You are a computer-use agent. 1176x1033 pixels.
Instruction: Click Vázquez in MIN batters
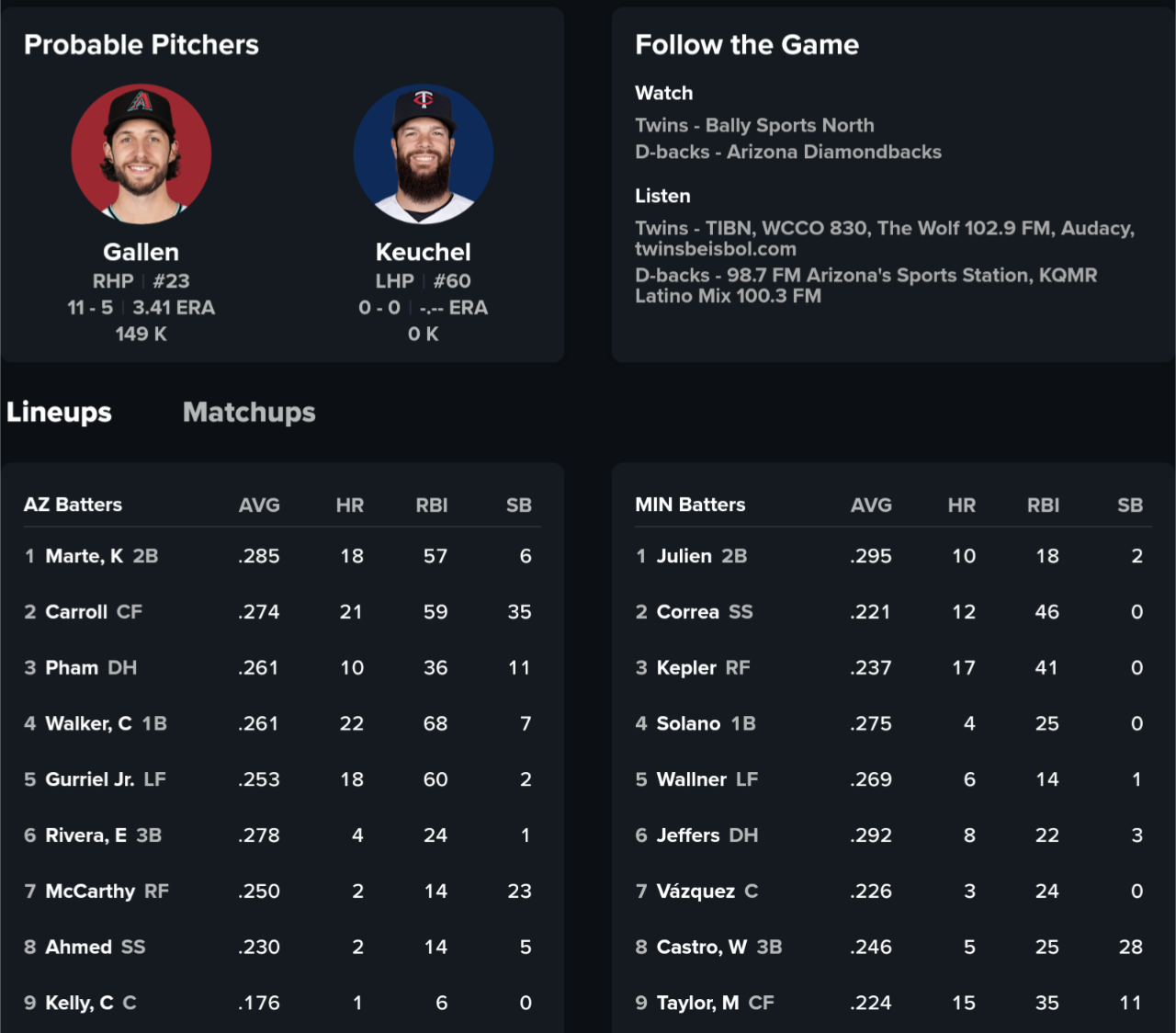695,891
